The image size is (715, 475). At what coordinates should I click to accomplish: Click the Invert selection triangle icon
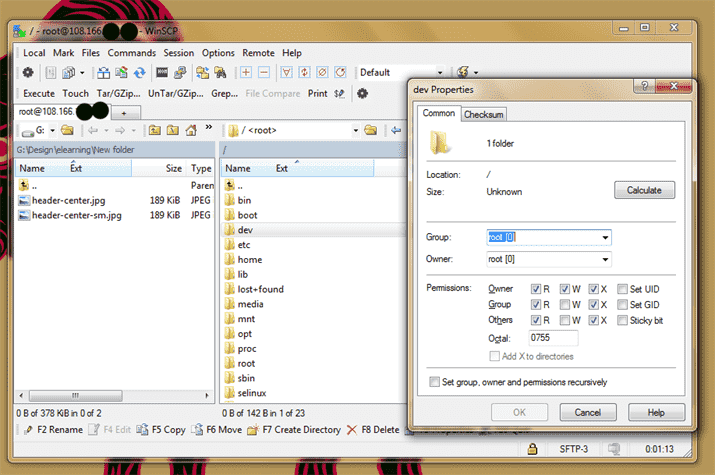(286, 72)
